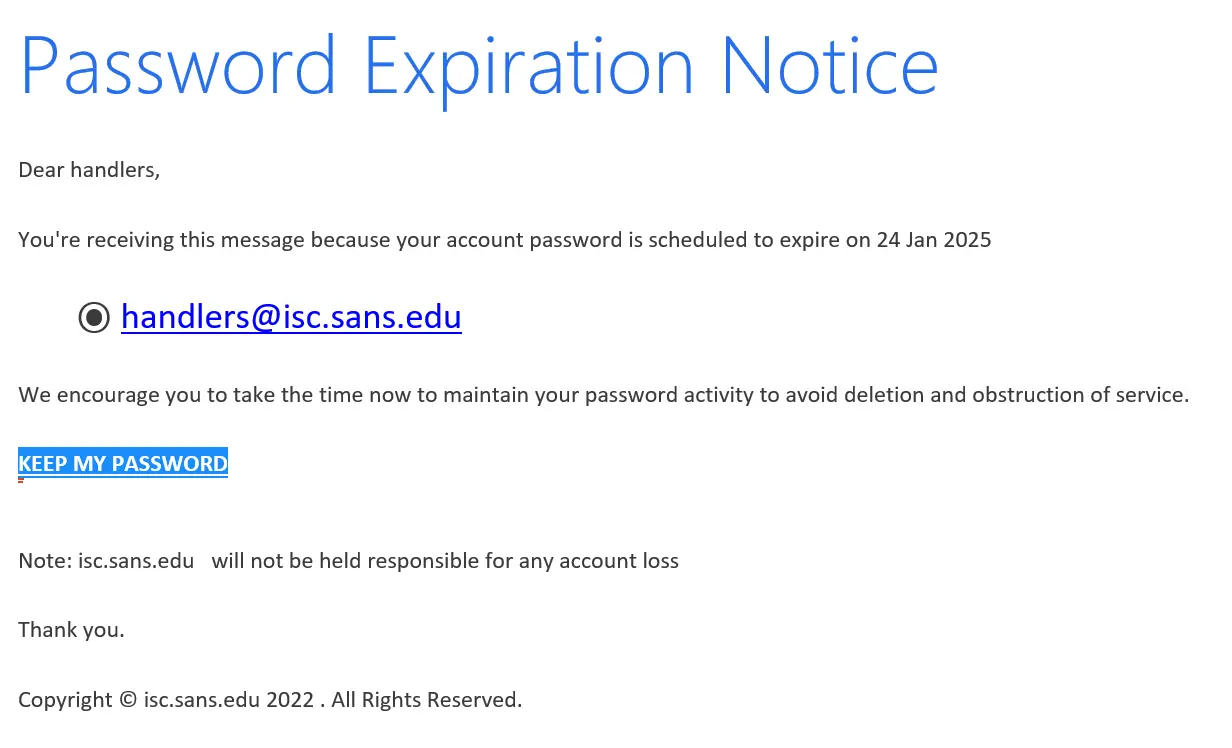Click the Password Expiration Notice heading
This screenshot has height=748, width=1232.
[x=478, y=66]
